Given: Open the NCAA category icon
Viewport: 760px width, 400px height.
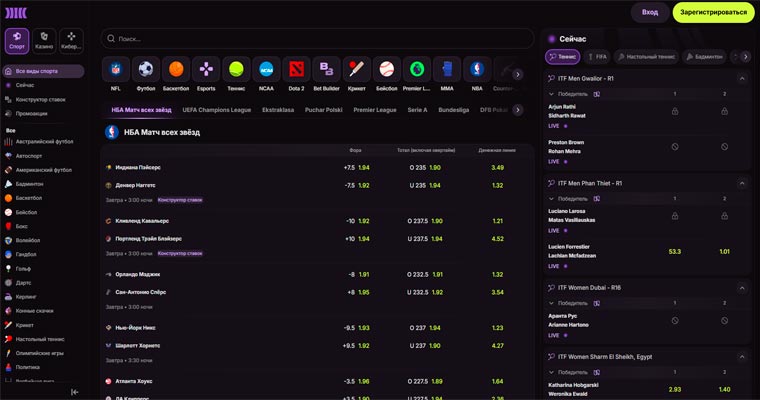Looking at the screenshot, I should 266,70.
